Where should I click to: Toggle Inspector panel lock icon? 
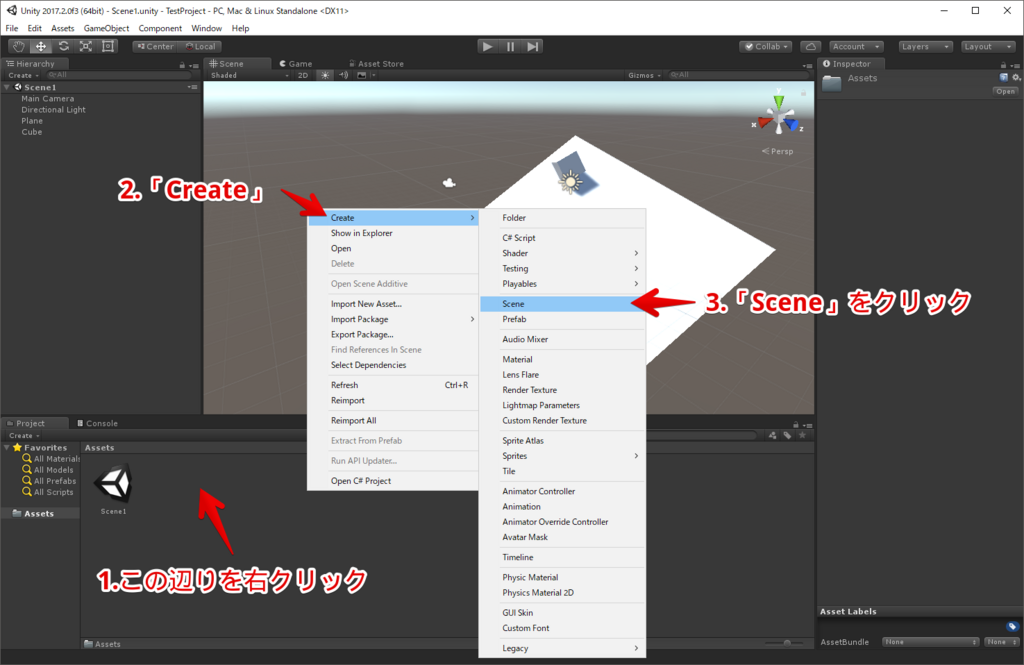point(1003,65)
